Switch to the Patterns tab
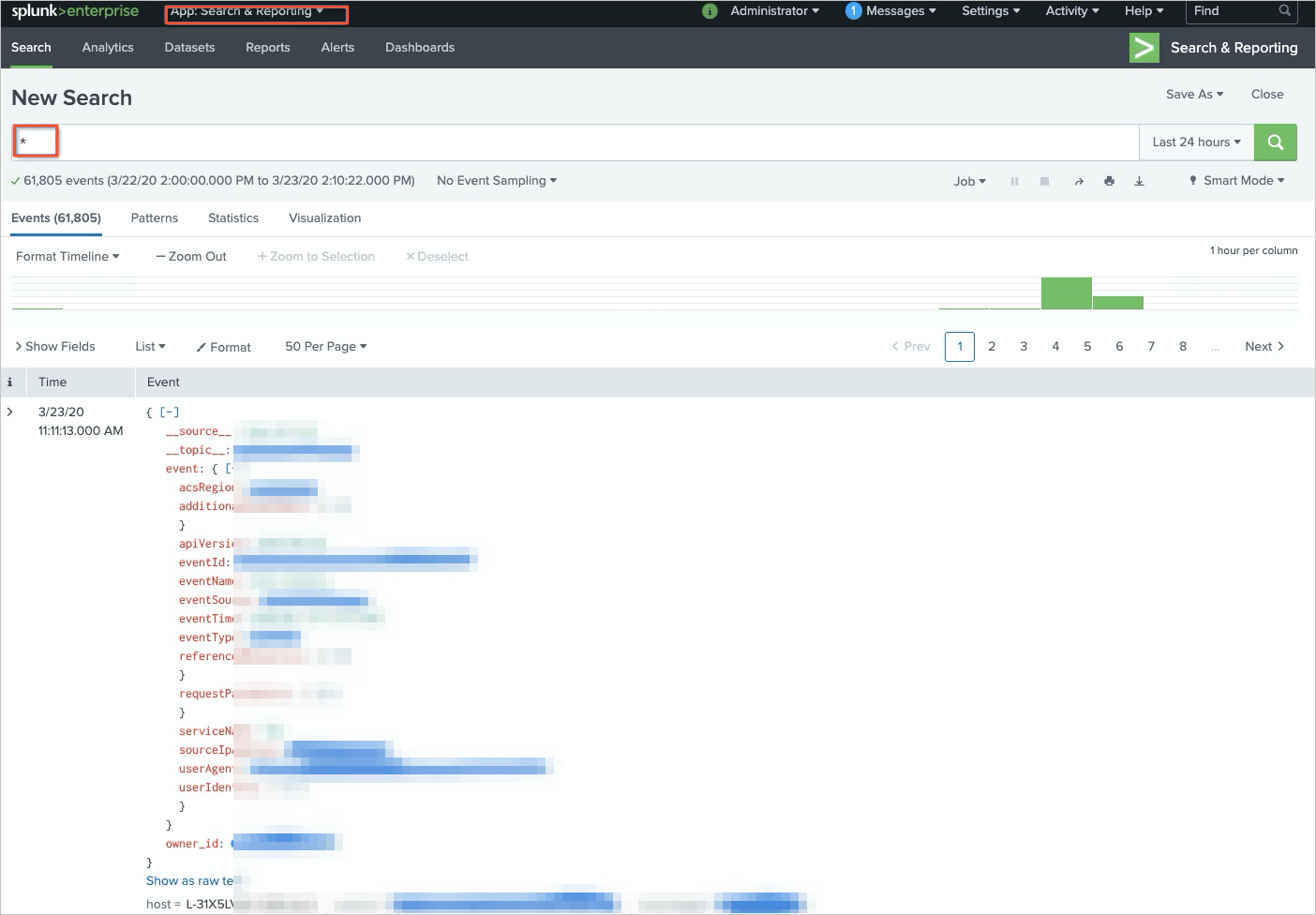 154,217
